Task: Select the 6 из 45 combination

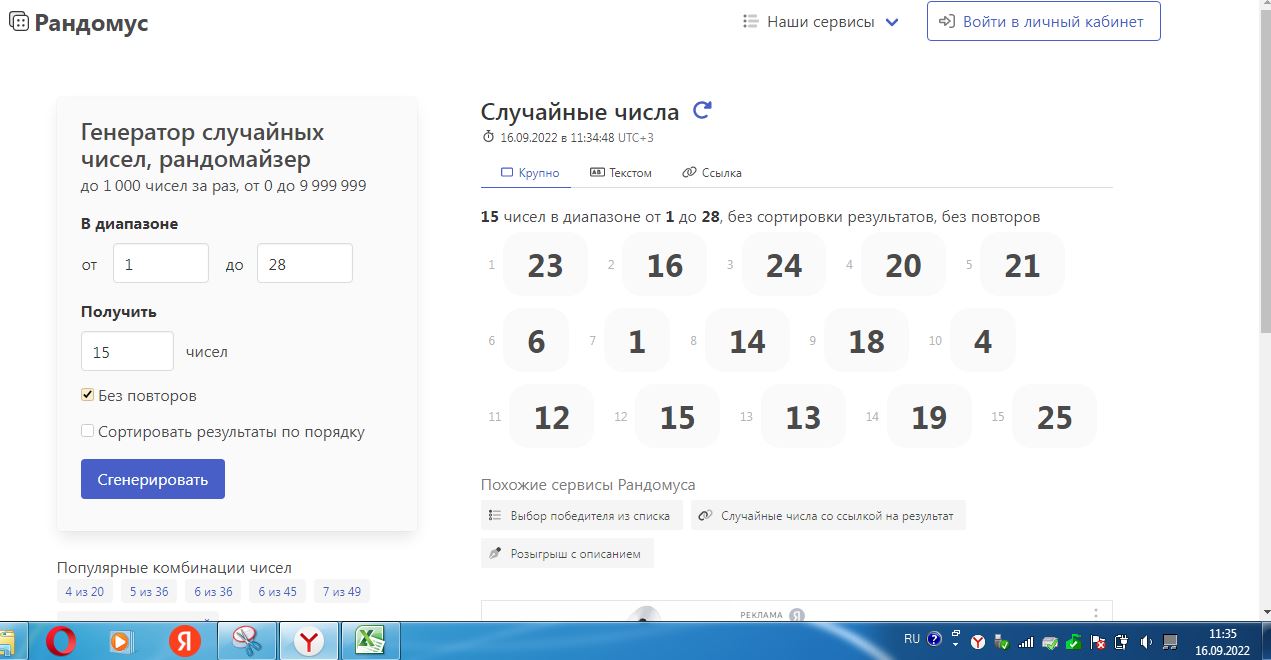Action: pos(277,591)
